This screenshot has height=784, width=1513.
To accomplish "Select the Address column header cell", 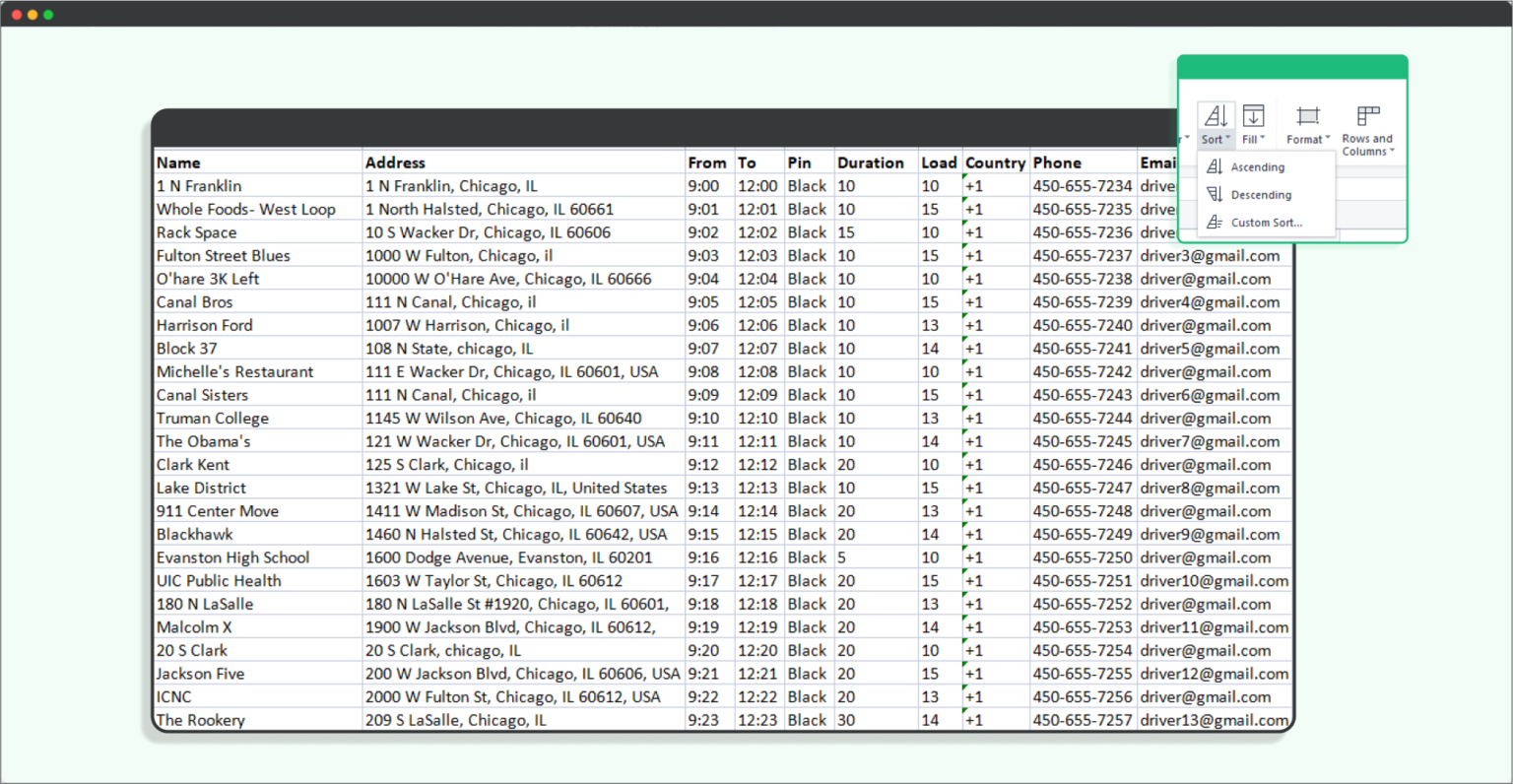I will (x=523, y=163).
